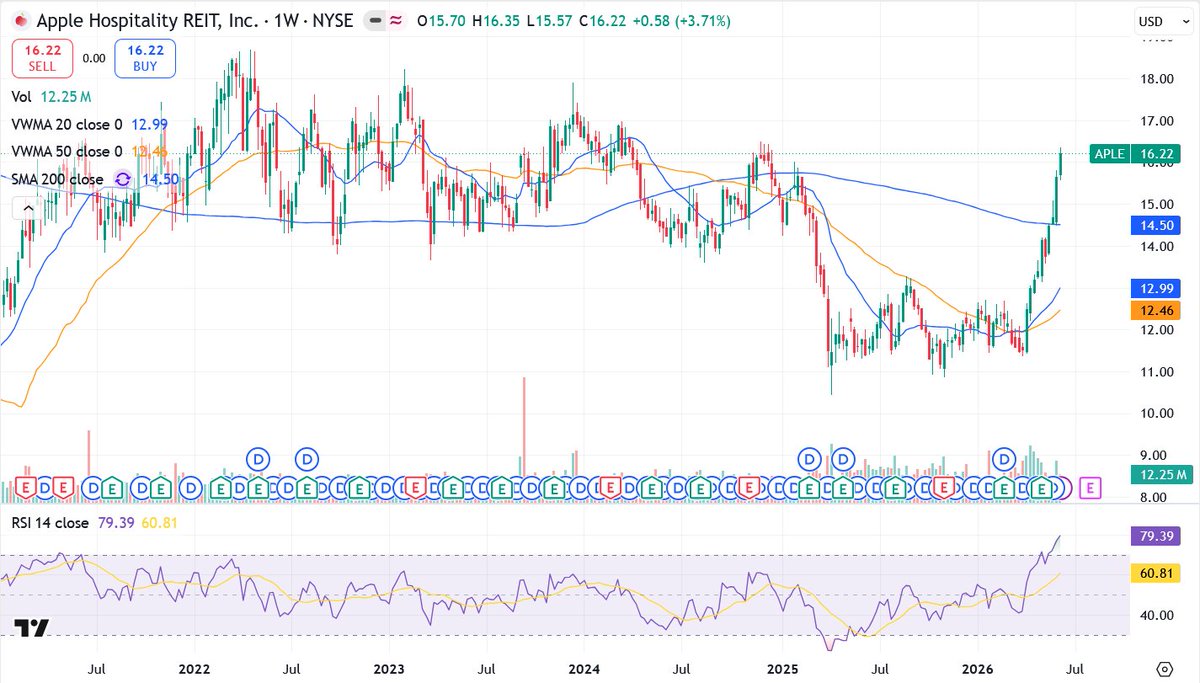Click the 0.00 spread value
The image size is (1200, 683).
(x=94, y=58)
